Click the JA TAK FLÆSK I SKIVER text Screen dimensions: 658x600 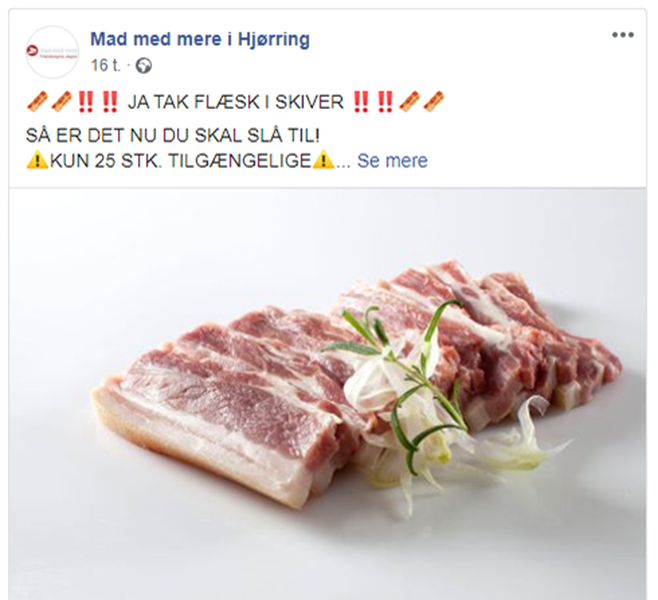click(x=236, y=102)
